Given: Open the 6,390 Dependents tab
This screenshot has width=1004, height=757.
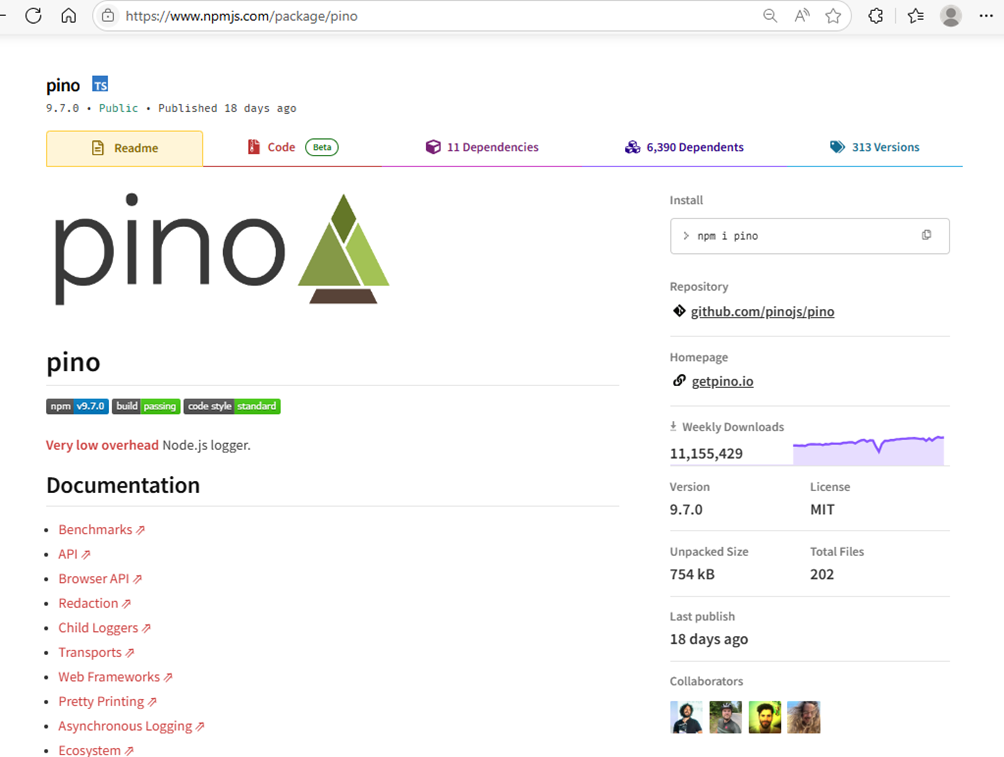Looking at the screenshot, I should 684,147.
